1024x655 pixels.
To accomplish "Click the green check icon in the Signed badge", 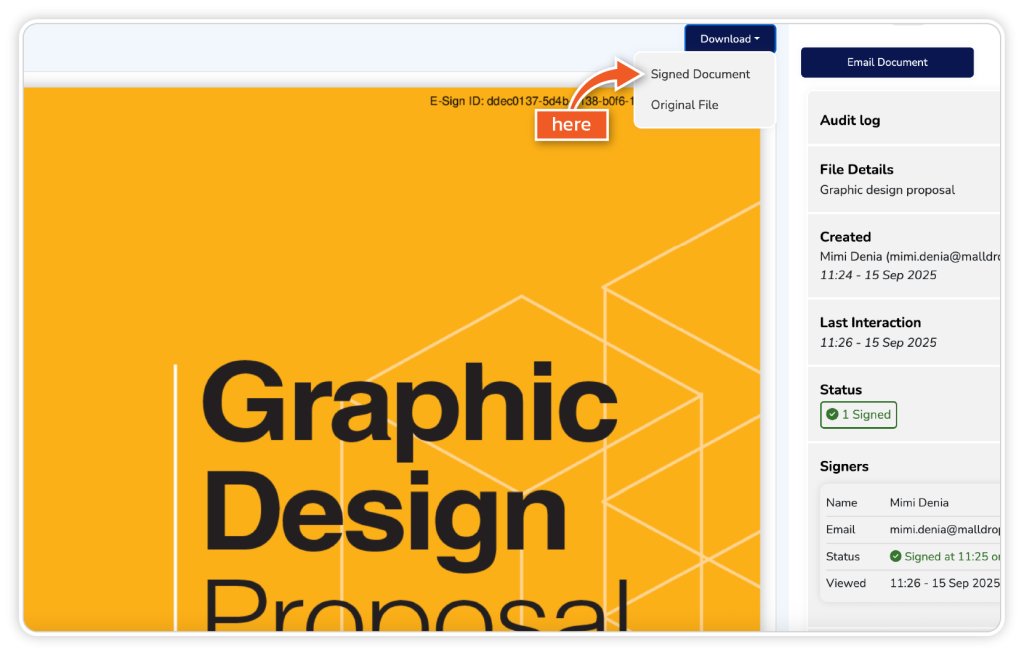I will (832, 415).
